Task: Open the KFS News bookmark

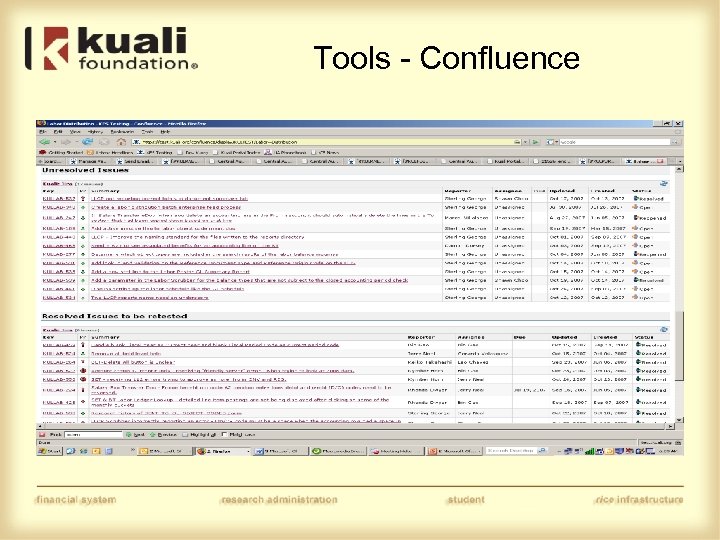Action: tap(325, 152)
